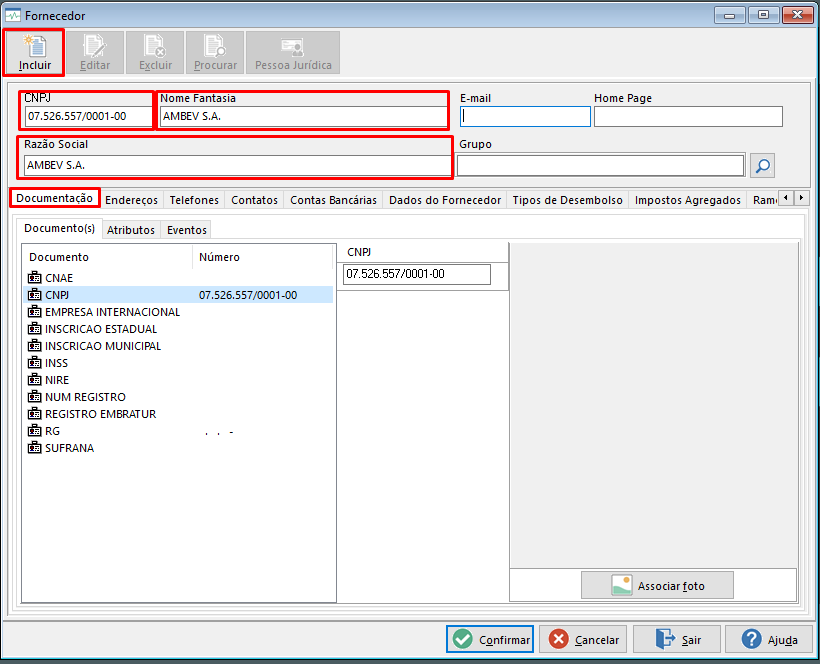This screenshot has width=820, height=664.
Task: Select the REGISTRO EMBRATUR document icon
Action: click(x=35, y=414)
